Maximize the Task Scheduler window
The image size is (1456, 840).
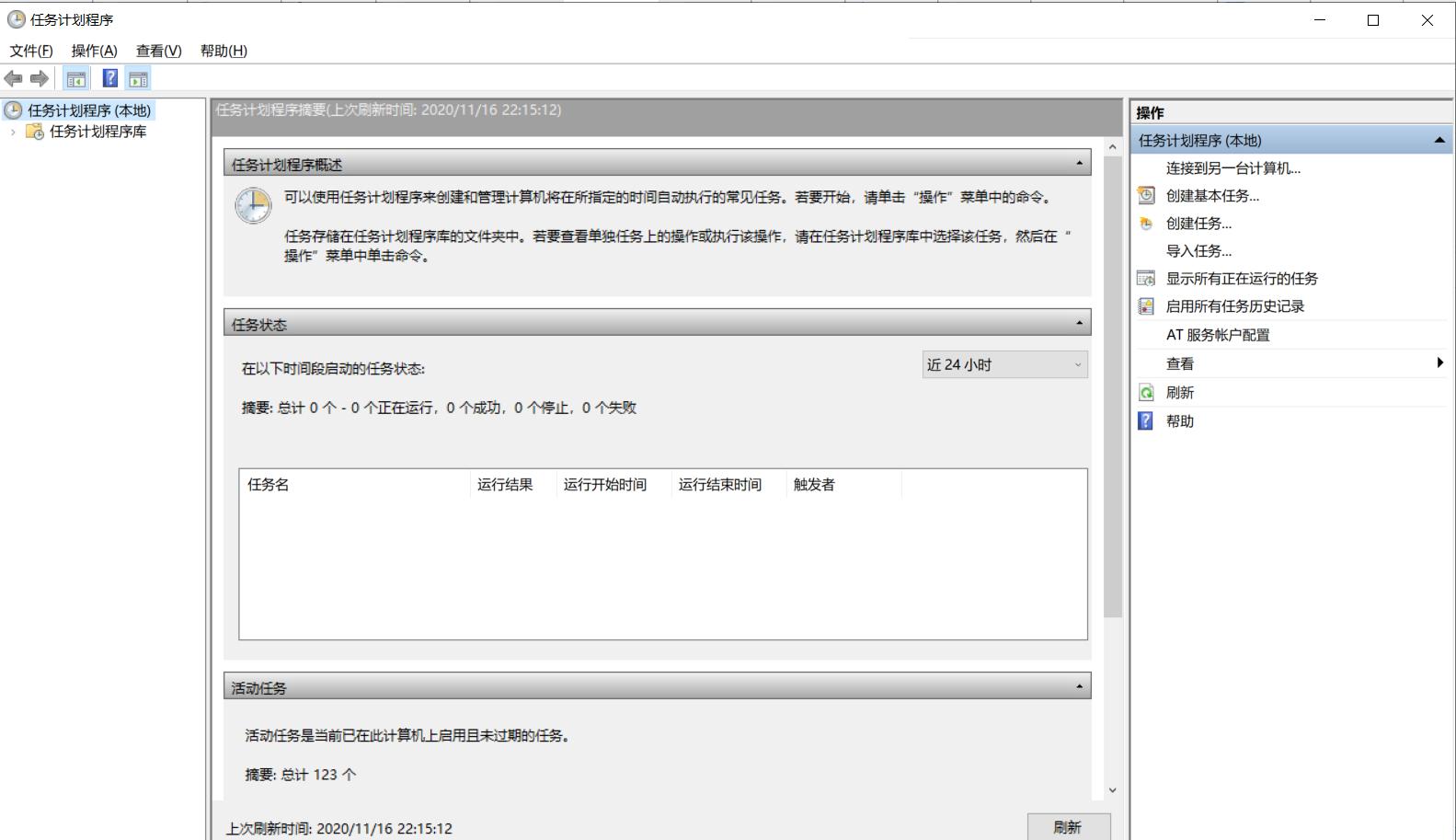[1373, 19]
